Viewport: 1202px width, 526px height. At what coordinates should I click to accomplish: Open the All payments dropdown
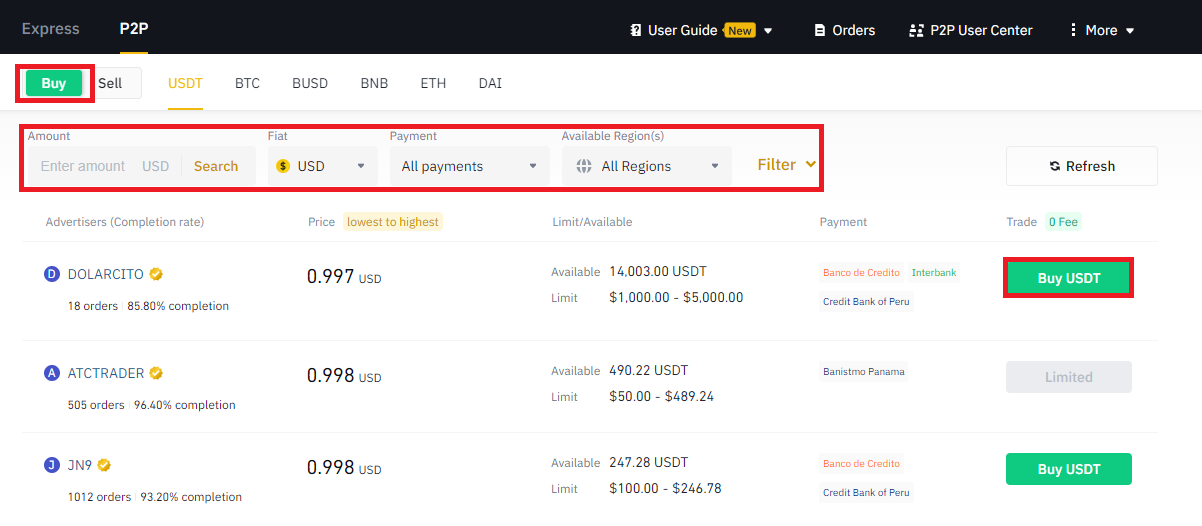pos(470,166)
